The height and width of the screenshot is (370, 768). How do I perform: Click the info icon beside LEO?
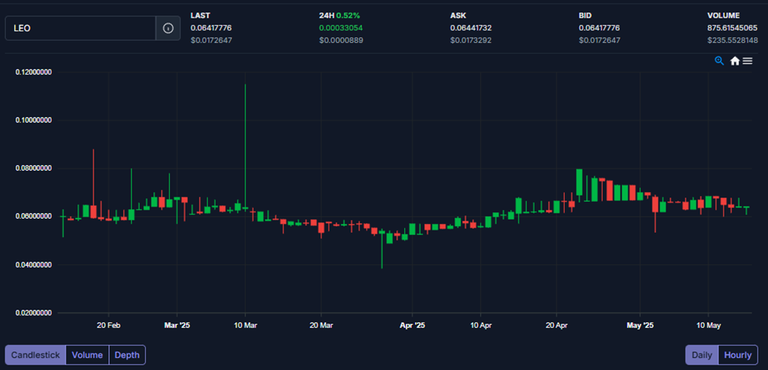(168, 28)
